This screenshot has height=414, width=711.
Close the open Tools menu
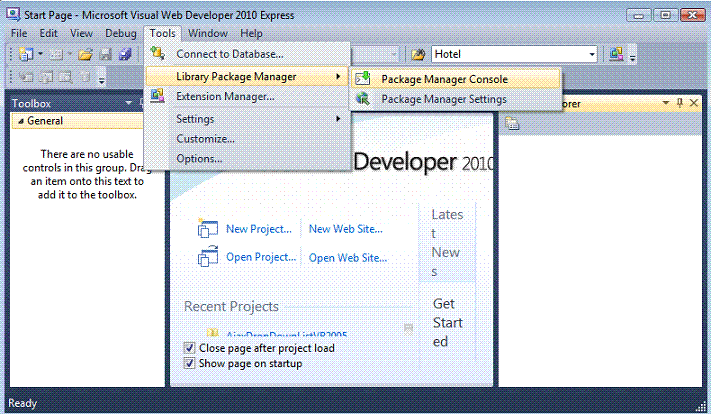click(162, 34)
